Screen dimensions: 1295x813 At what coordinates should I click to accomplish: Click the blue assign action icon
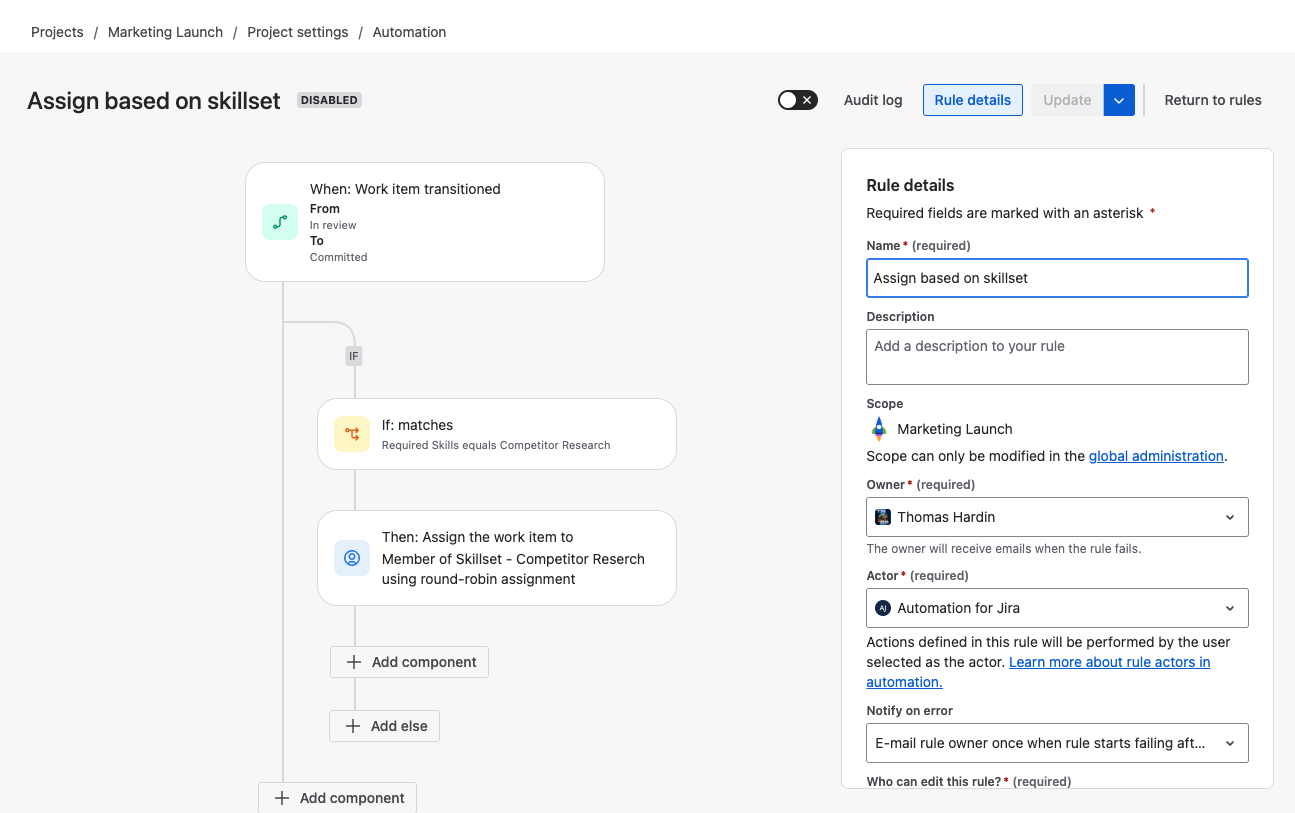[352, 558]
